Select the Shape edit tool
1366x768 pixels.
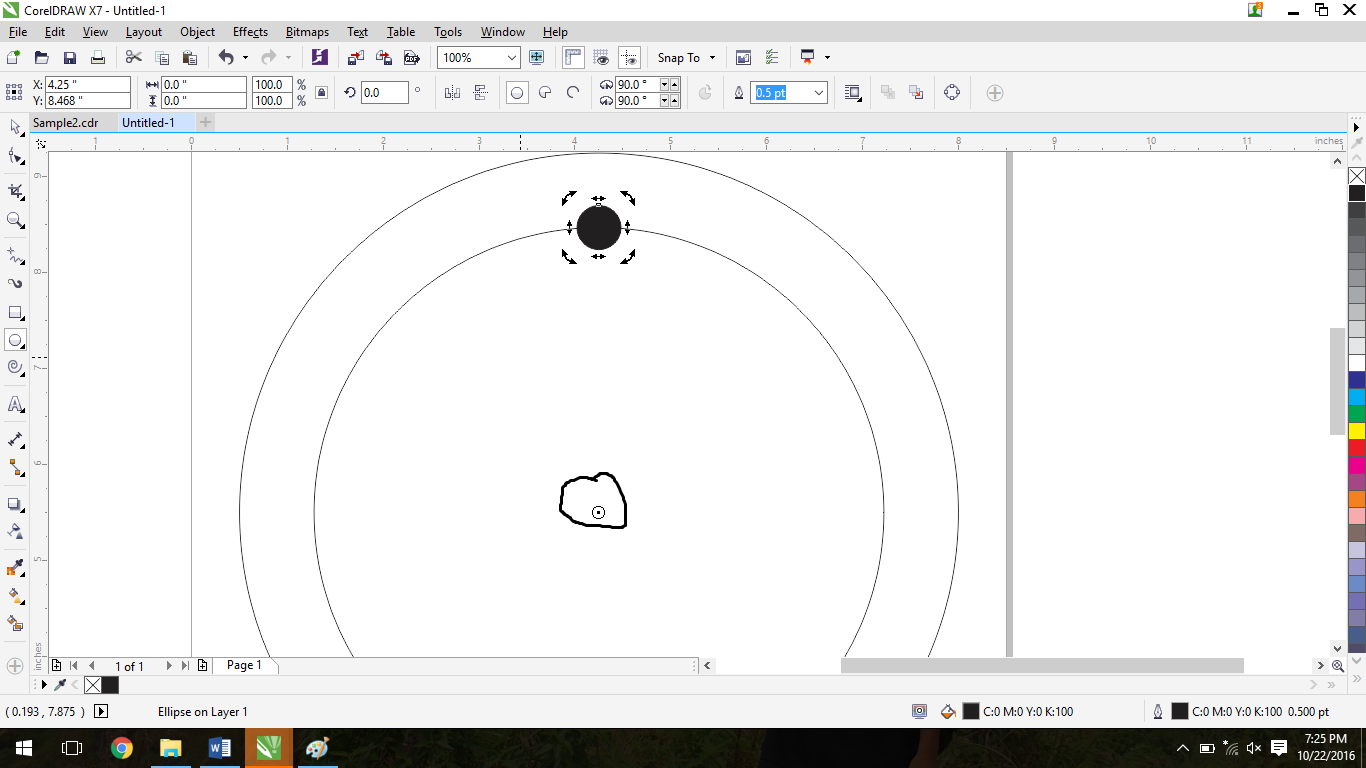coord(15,156)
